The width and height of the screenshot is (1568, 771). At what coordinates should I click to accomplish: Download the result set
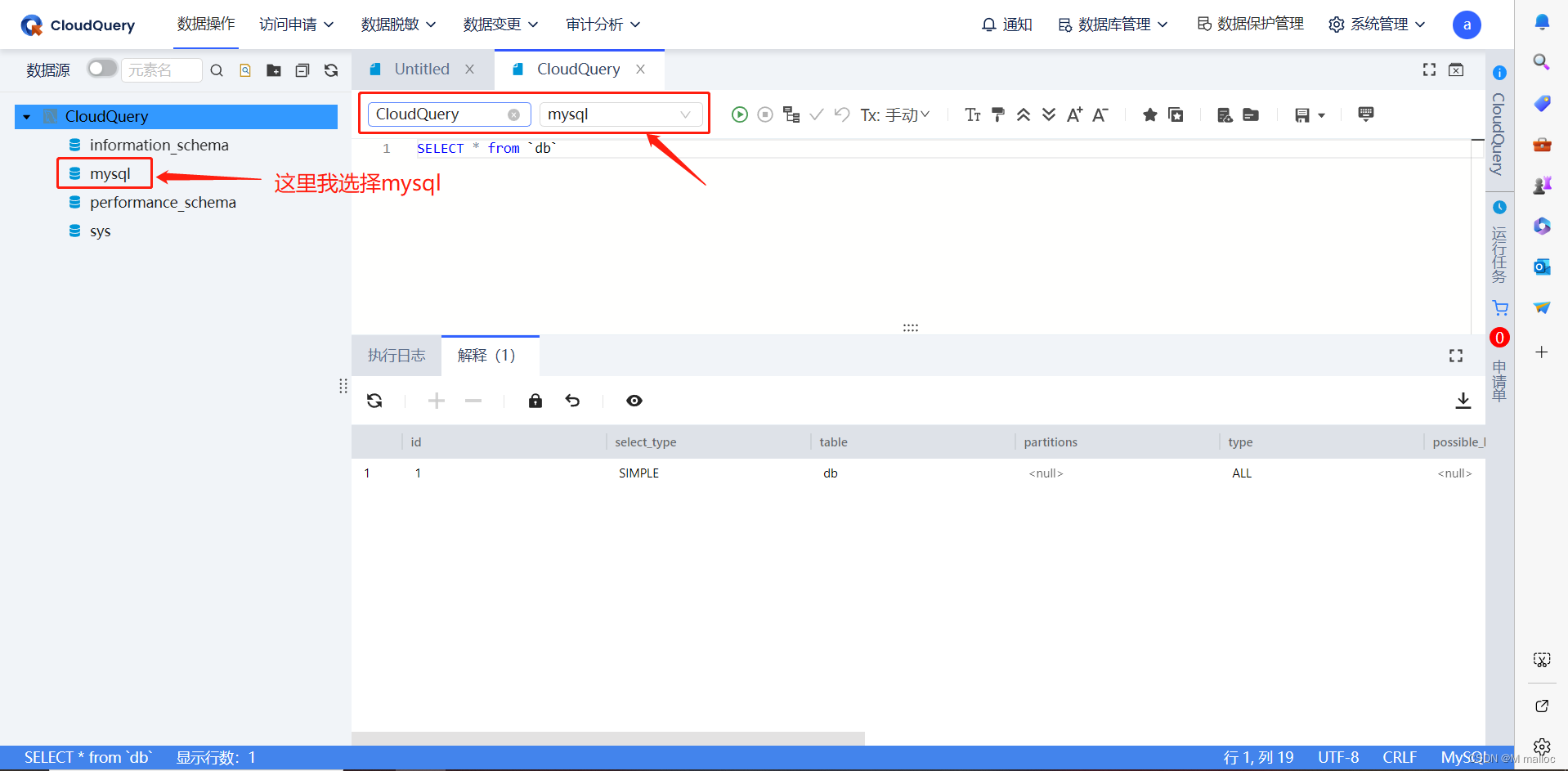click(x=1463, y=401)
